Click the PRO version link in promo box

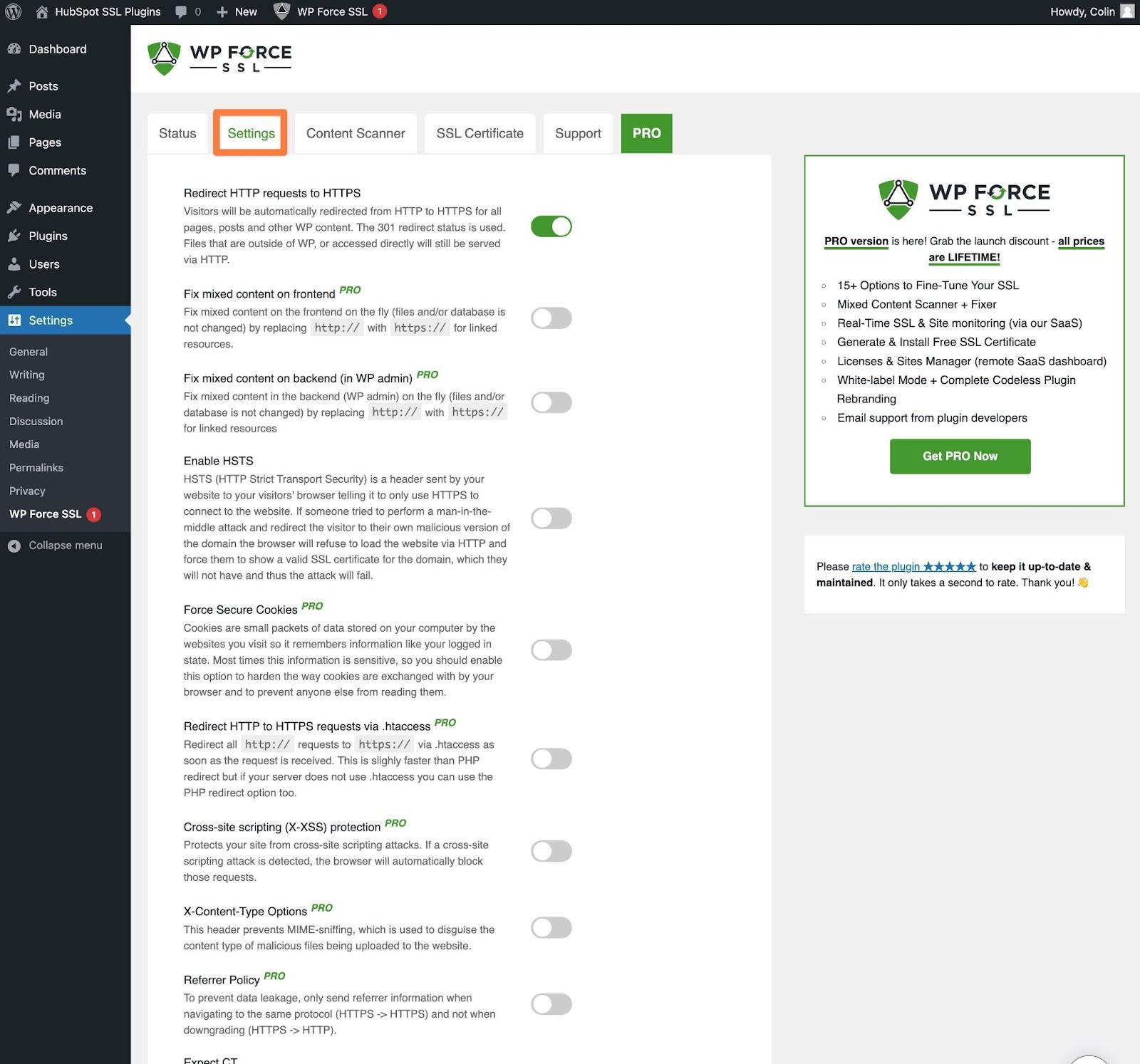click(x=856, y=241)
